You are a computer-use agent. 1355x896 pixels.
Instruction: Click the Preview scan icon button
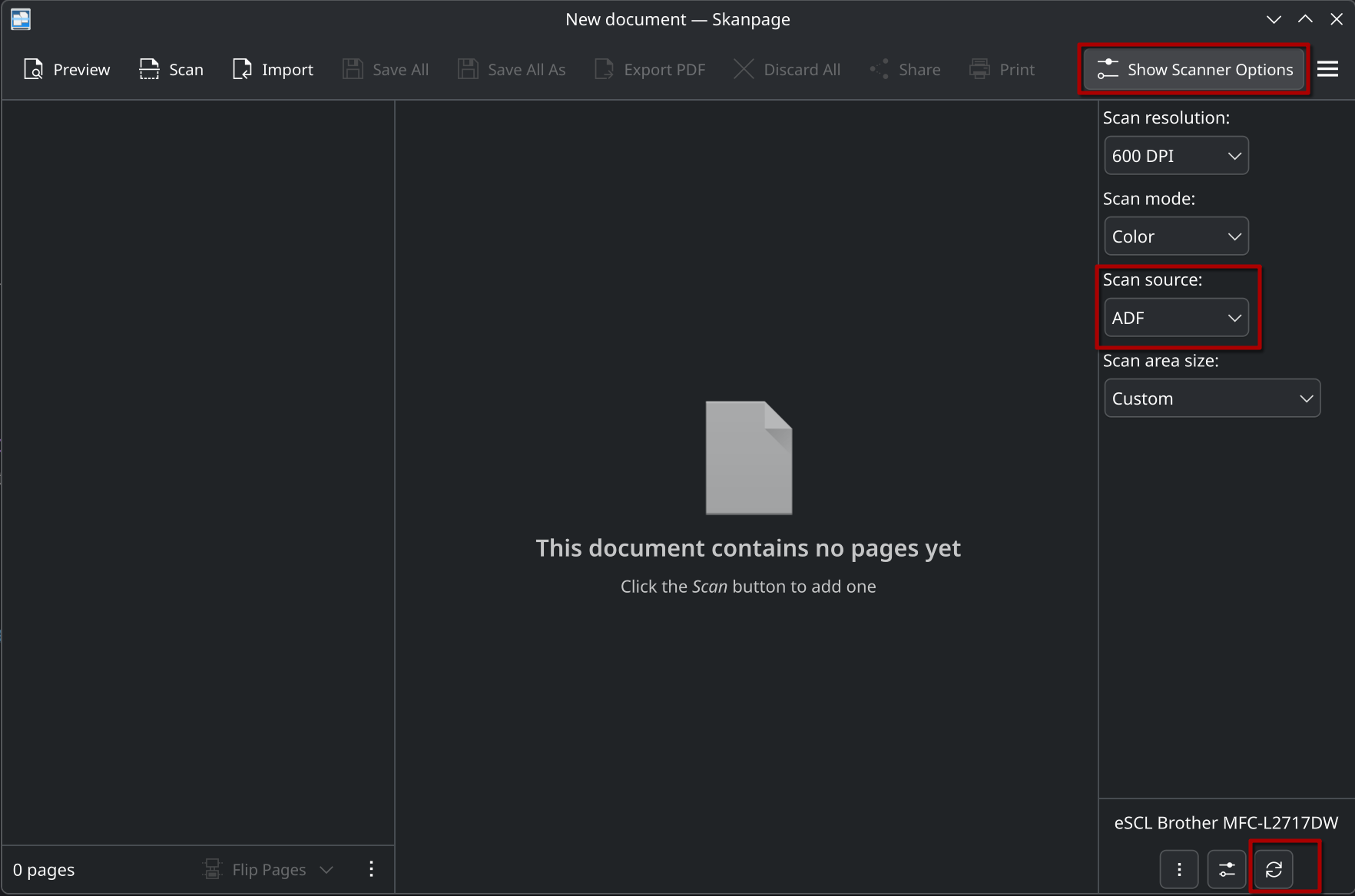67,70
